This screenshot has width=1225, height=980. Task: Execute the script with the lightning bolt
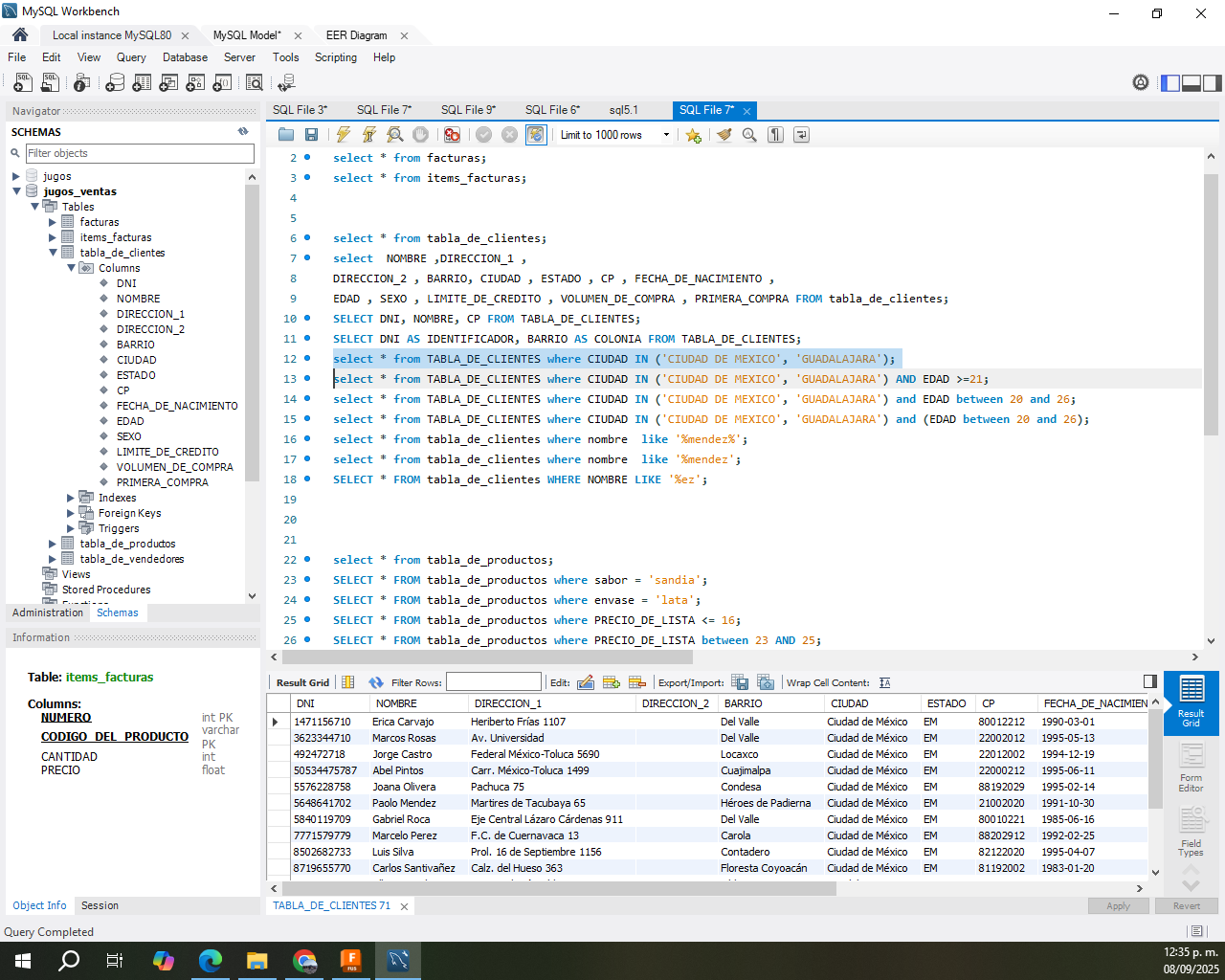click(x=344, y=135)
